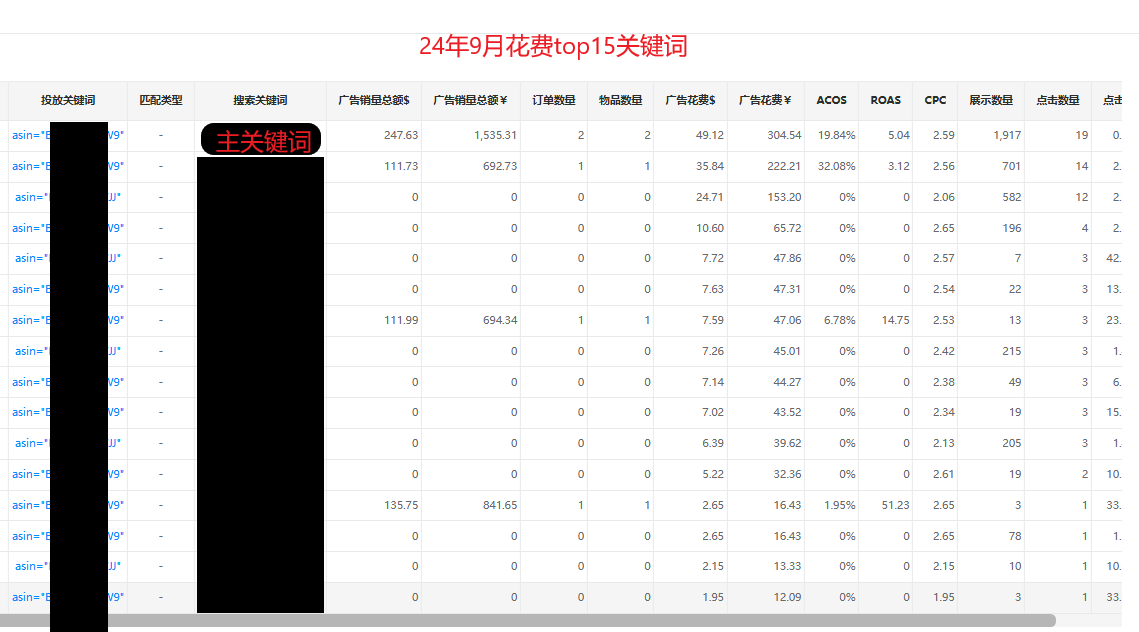
Task: Select the sales cell 694.34
Action: 500,320
